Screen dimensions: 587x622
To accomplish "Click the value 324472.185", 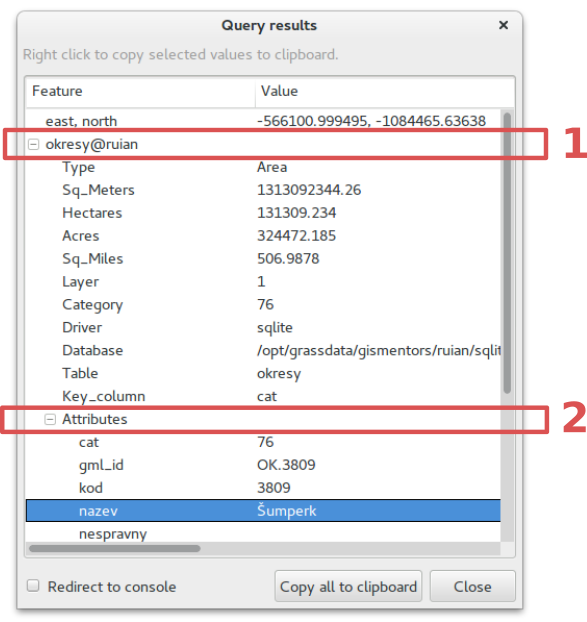I will [x=296, y=236].
